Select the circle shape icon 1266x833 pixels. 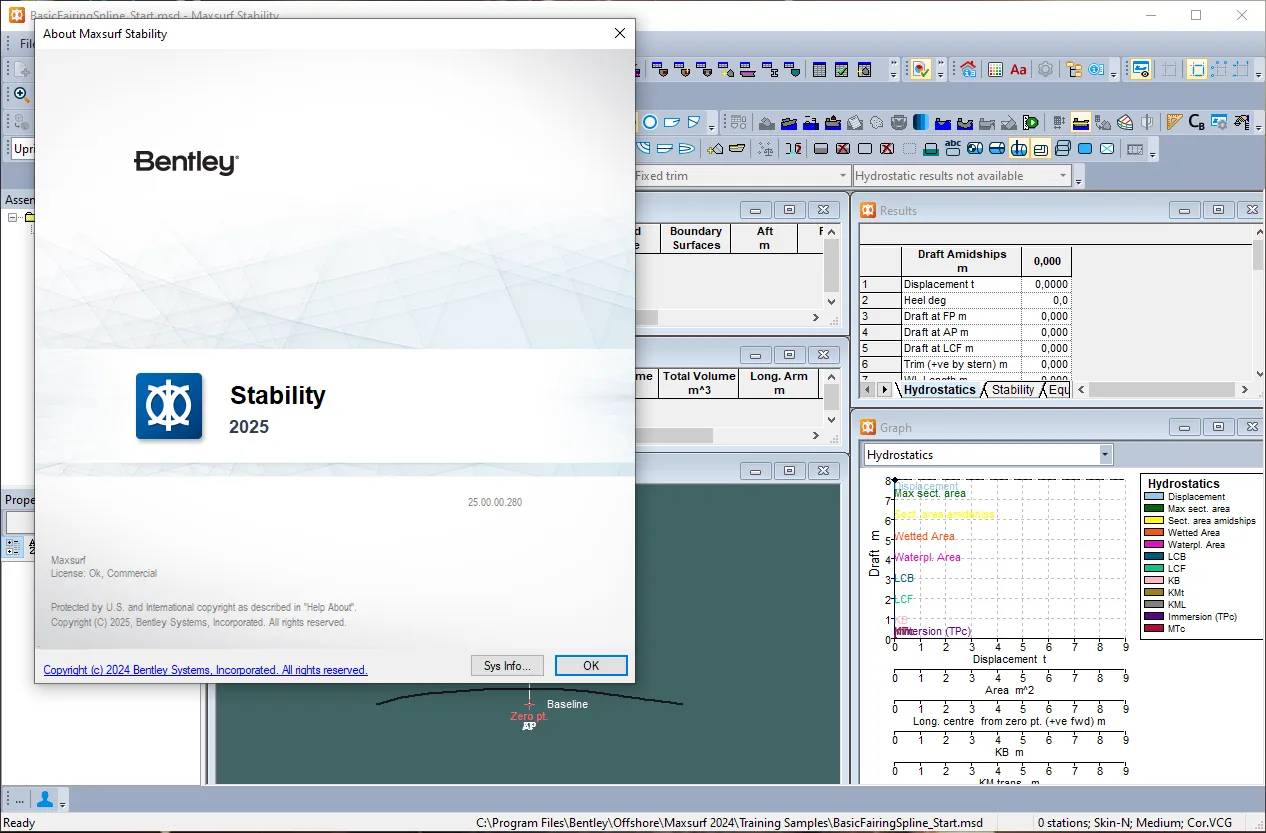coord(649,123)
